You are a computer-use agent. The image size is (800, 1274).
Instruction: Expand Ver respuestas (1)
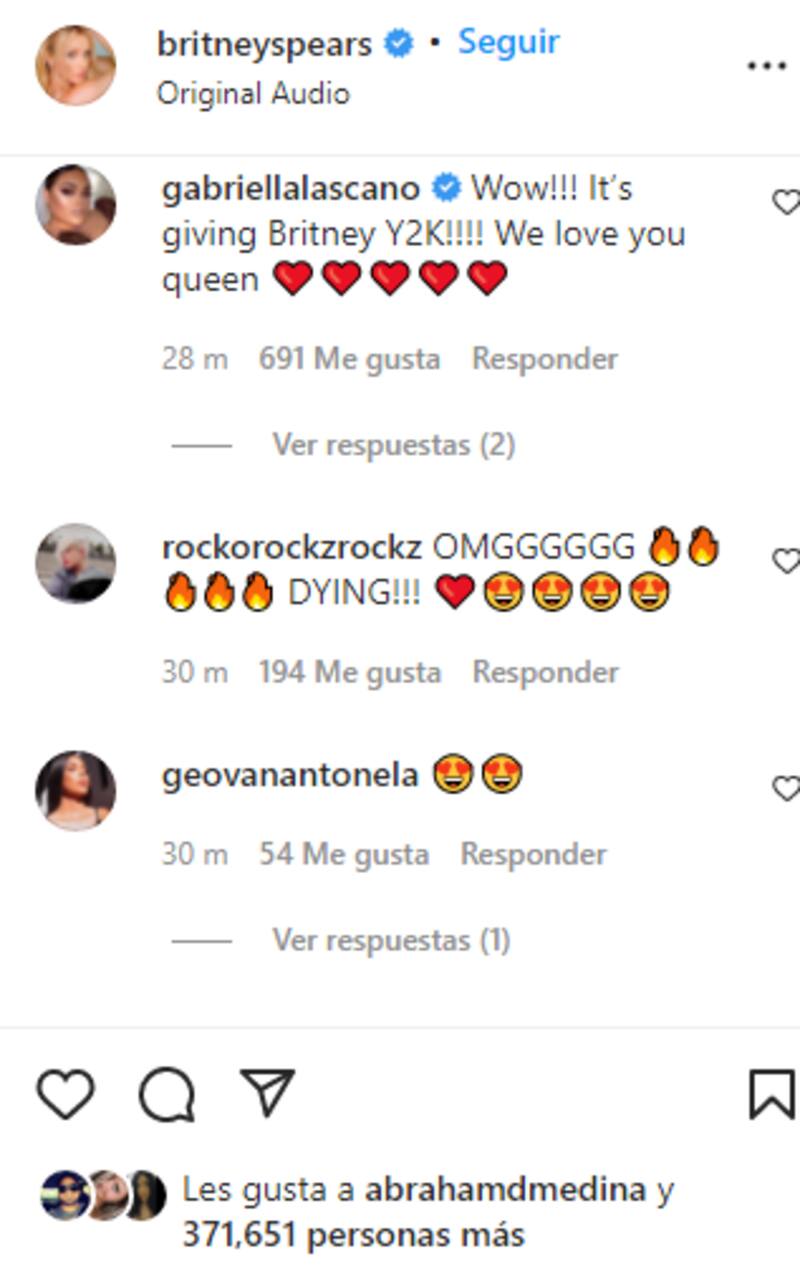click(x=391, y=940)
